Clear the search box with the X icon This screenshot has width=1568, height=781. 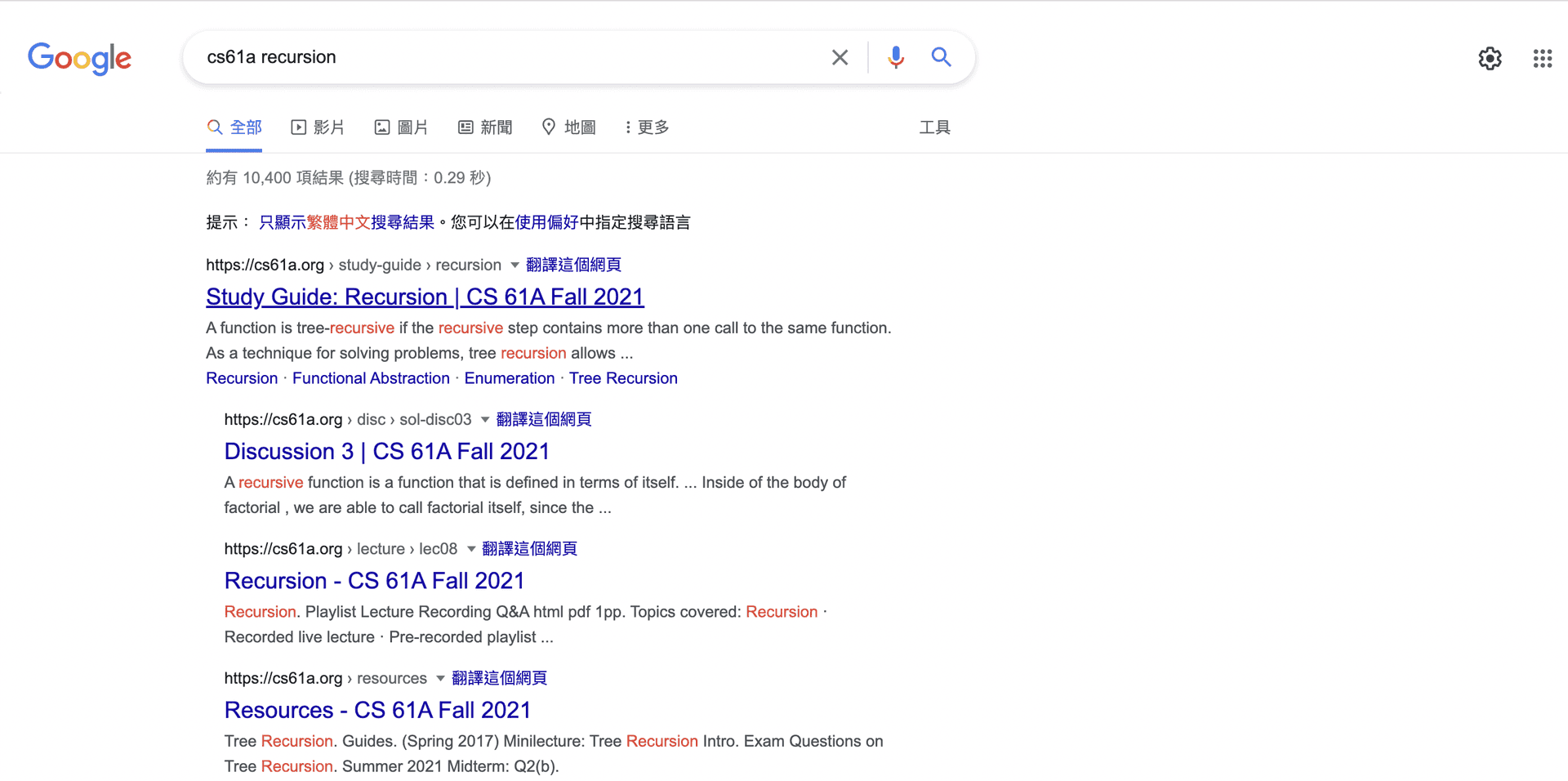click(x=840, y=57)
